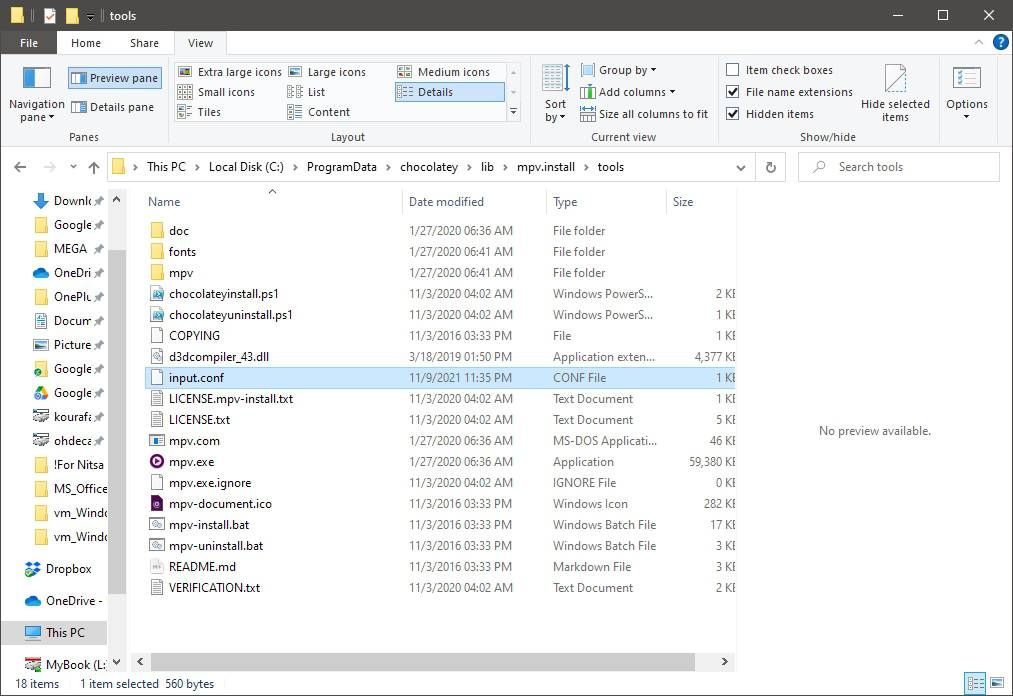Expand the layout gallery more arrow

click(x=514, y=112)
